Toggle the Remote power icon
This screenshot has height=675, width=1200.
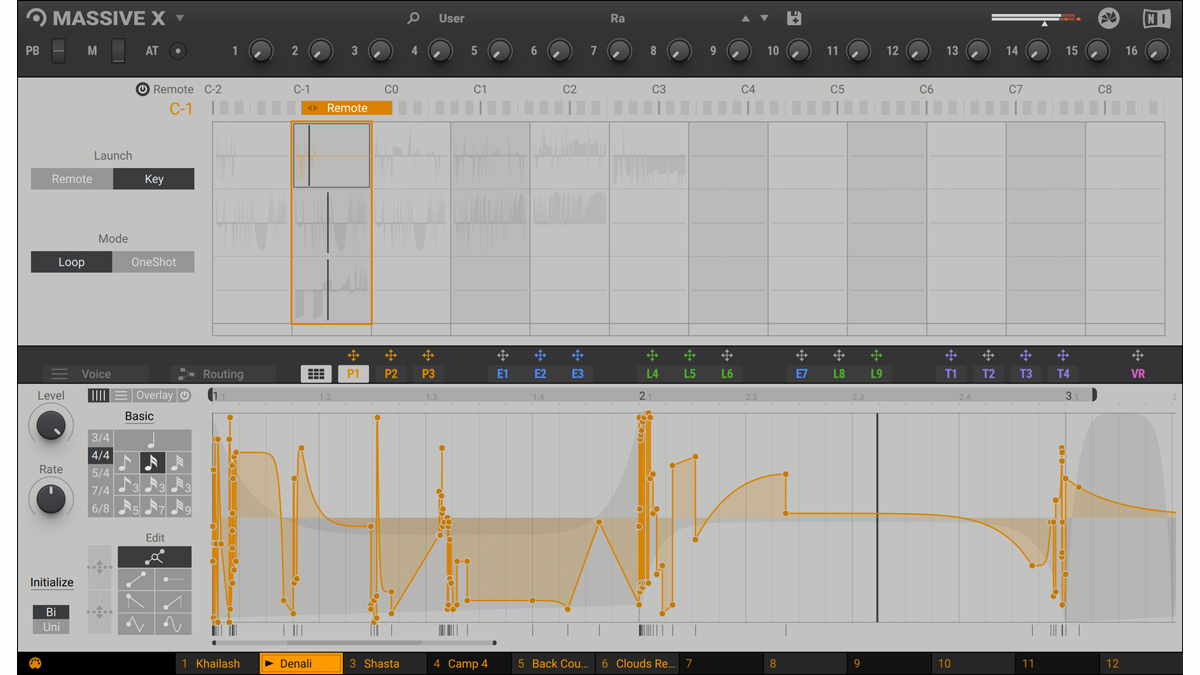143,89
